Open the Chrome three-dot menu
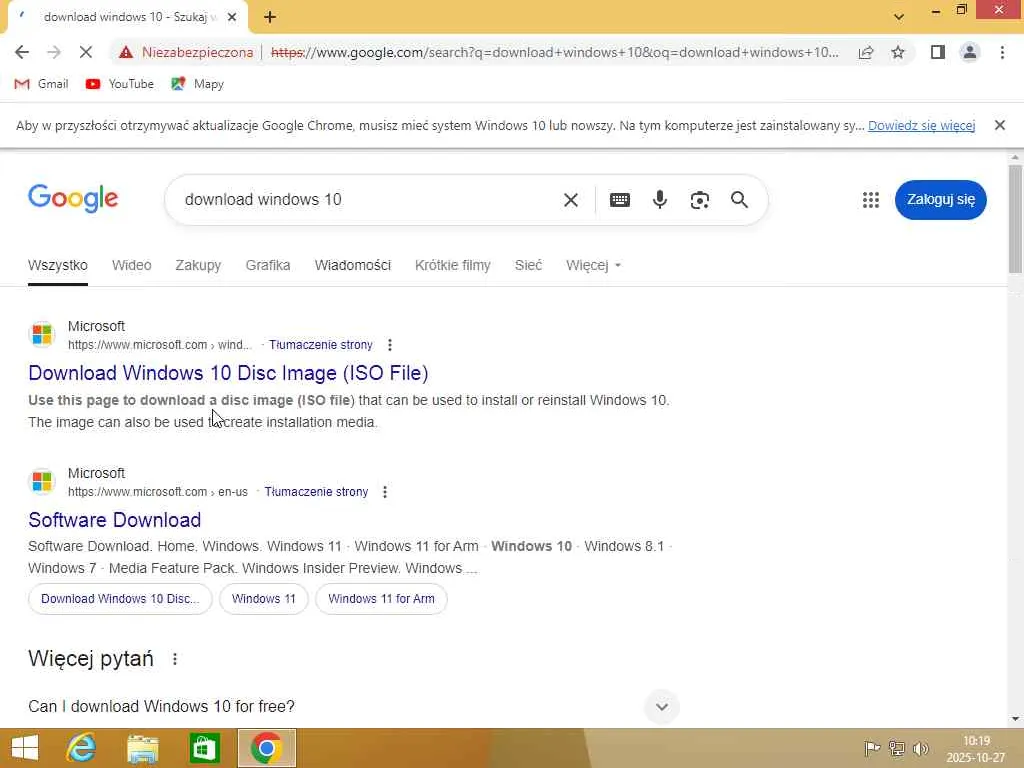Screen dimensions: 1024x768 [x=1002, y=52]
